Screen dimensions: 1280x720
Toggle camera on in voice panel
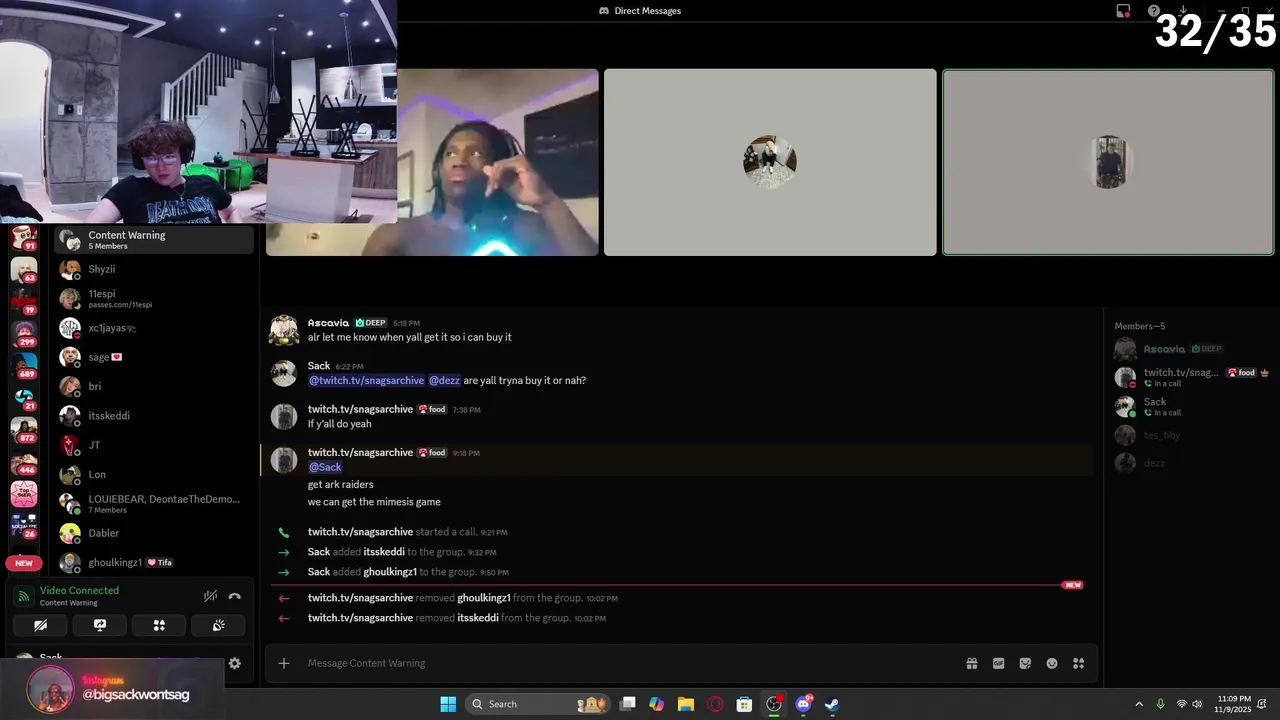pyautogui.click(x=40, y=625)
